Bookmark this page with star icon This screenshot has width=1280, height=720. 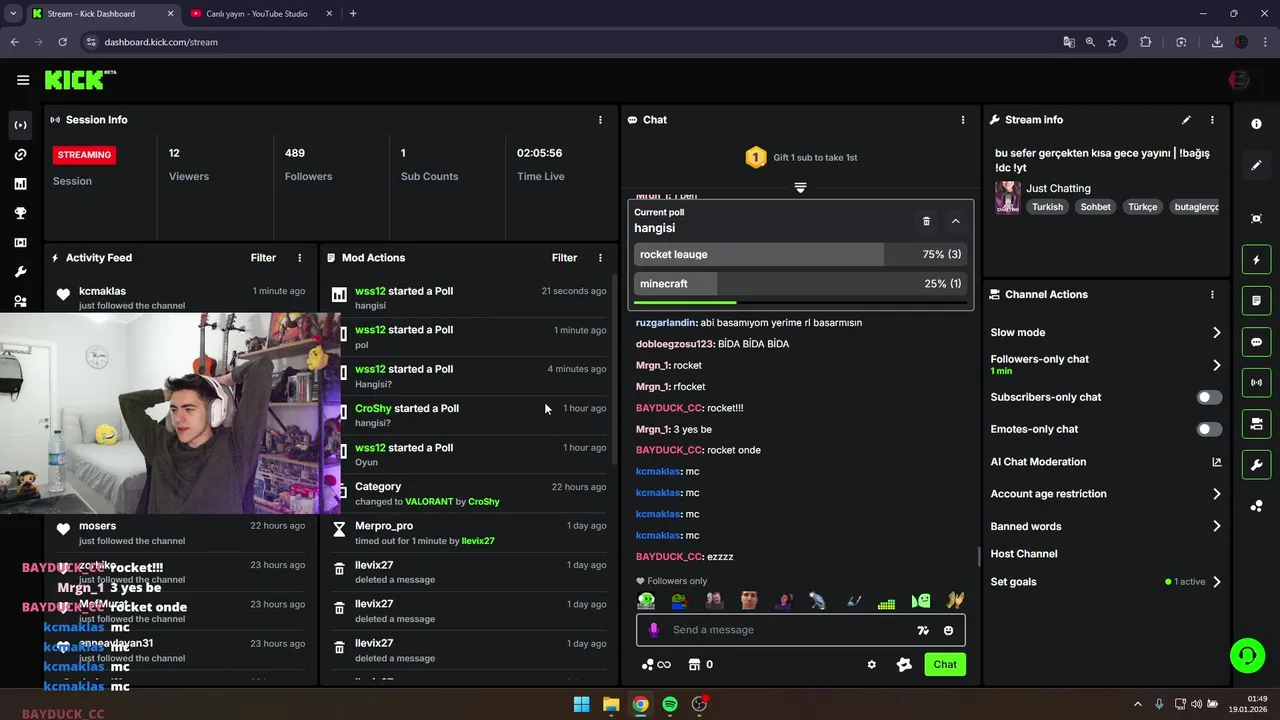1112,42
